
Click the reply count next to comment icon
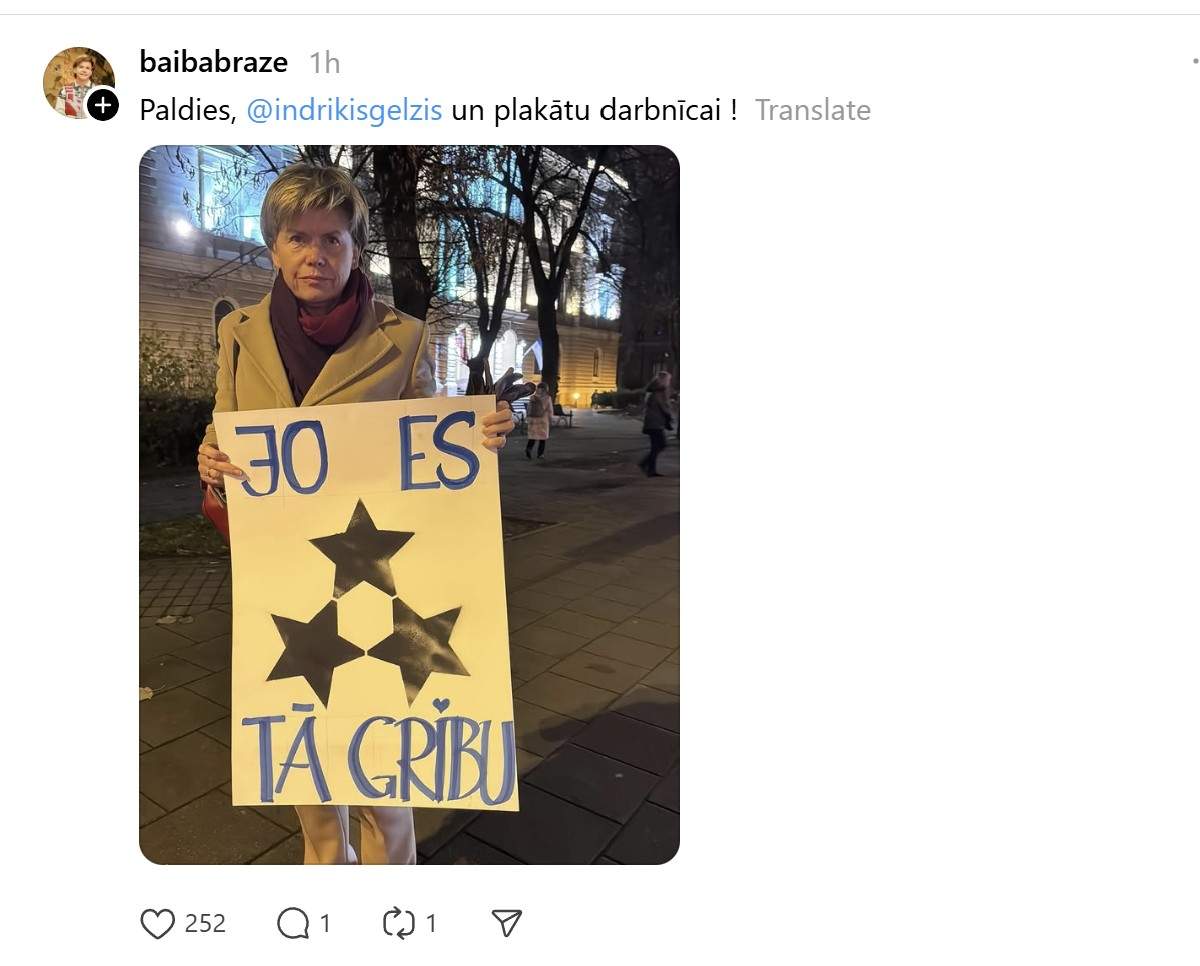325,924
